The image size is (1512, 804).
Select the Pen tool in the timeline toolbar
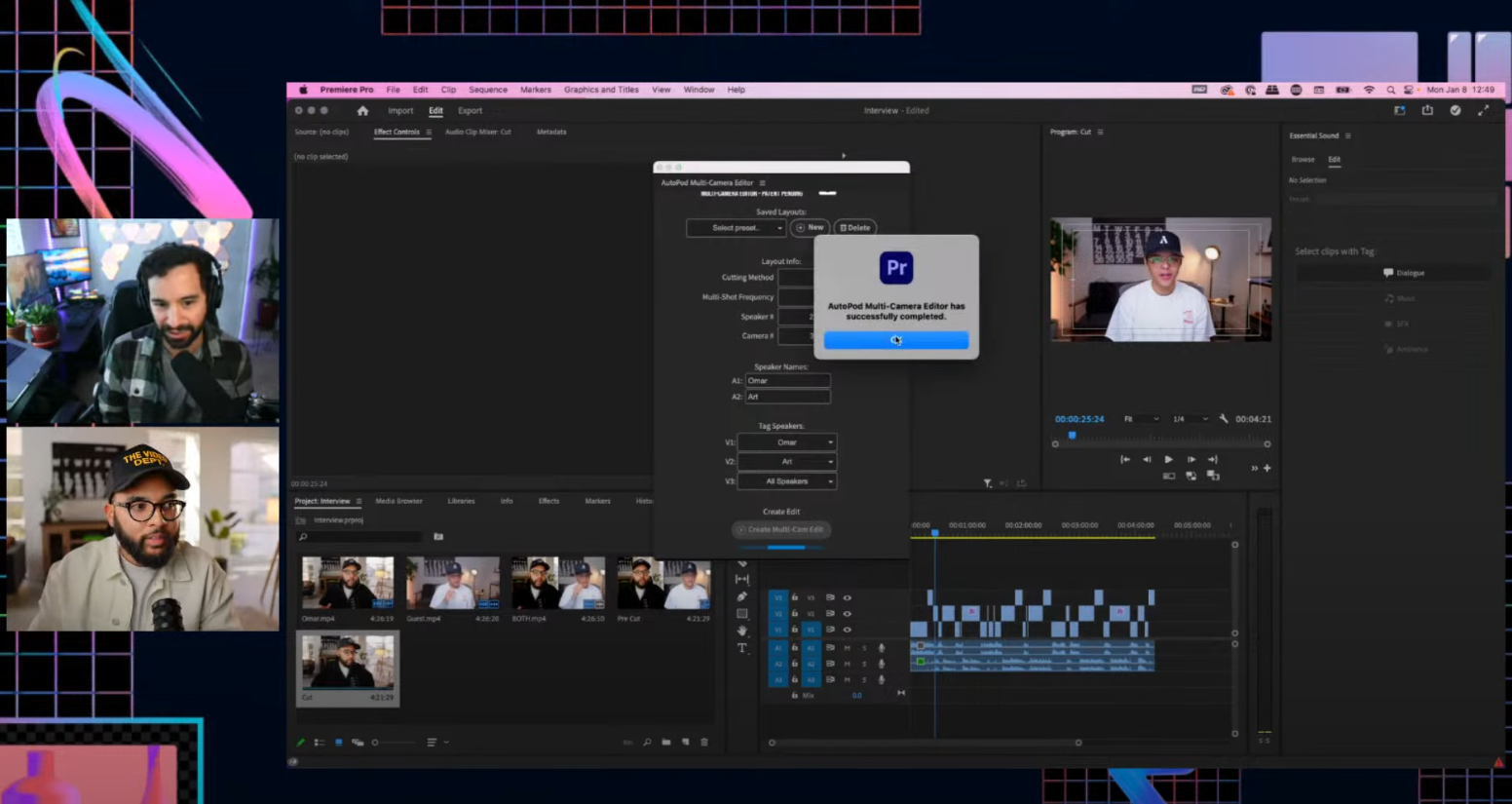(x=742, y=596)
